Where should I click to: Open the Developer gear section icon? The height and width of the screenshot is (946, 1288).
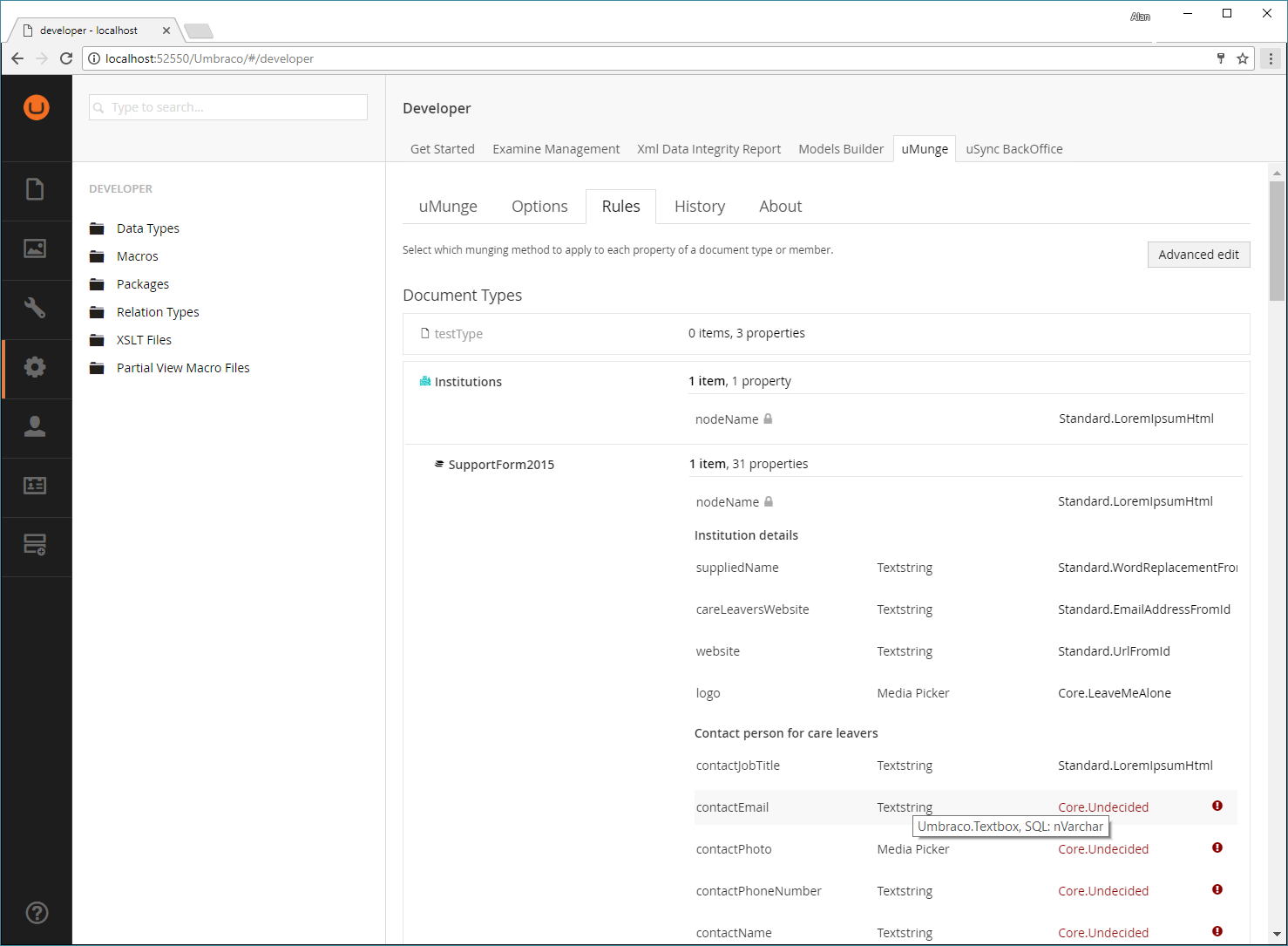click(35, 367)
